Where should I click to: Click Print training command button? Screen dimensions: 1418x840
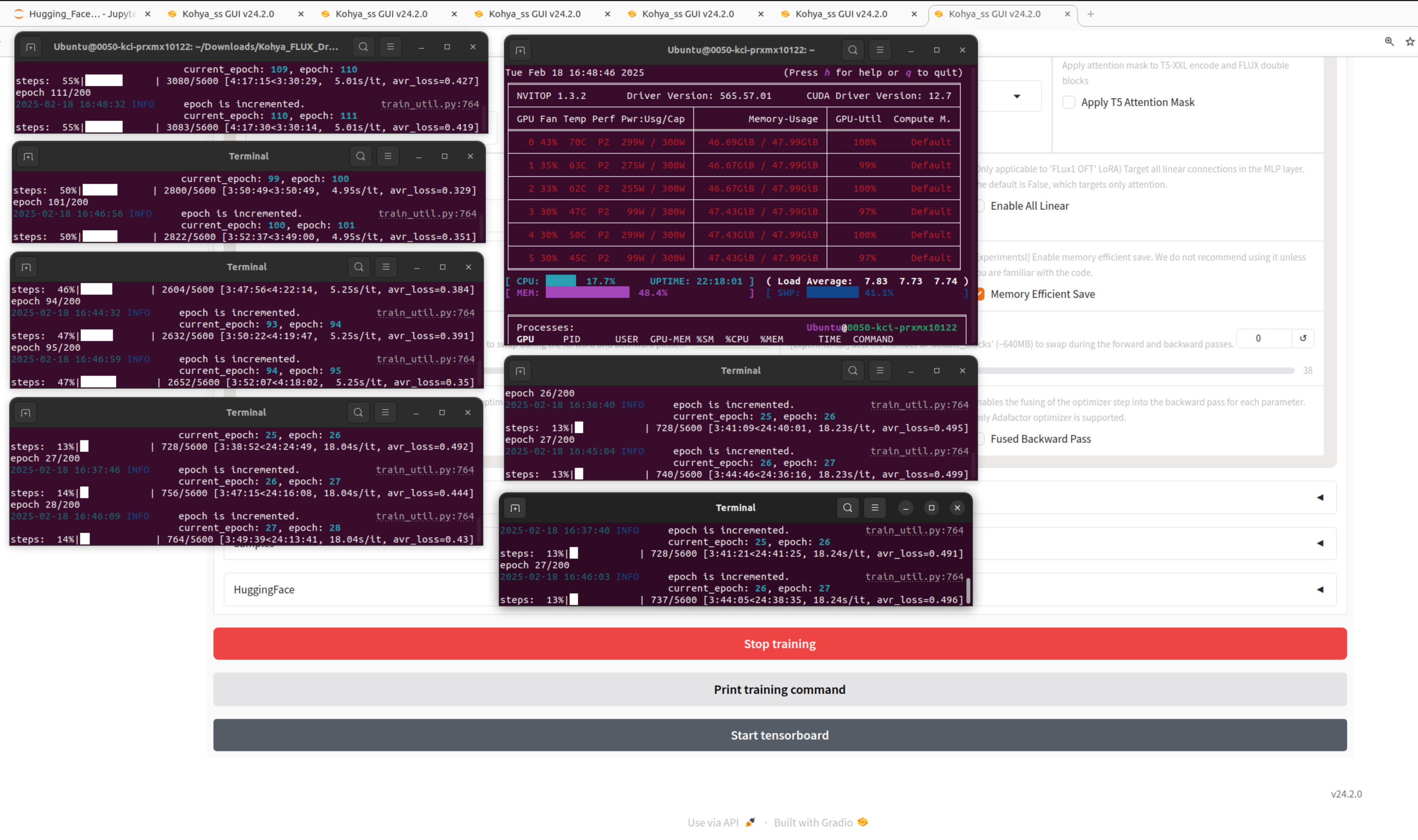[779, 689]
